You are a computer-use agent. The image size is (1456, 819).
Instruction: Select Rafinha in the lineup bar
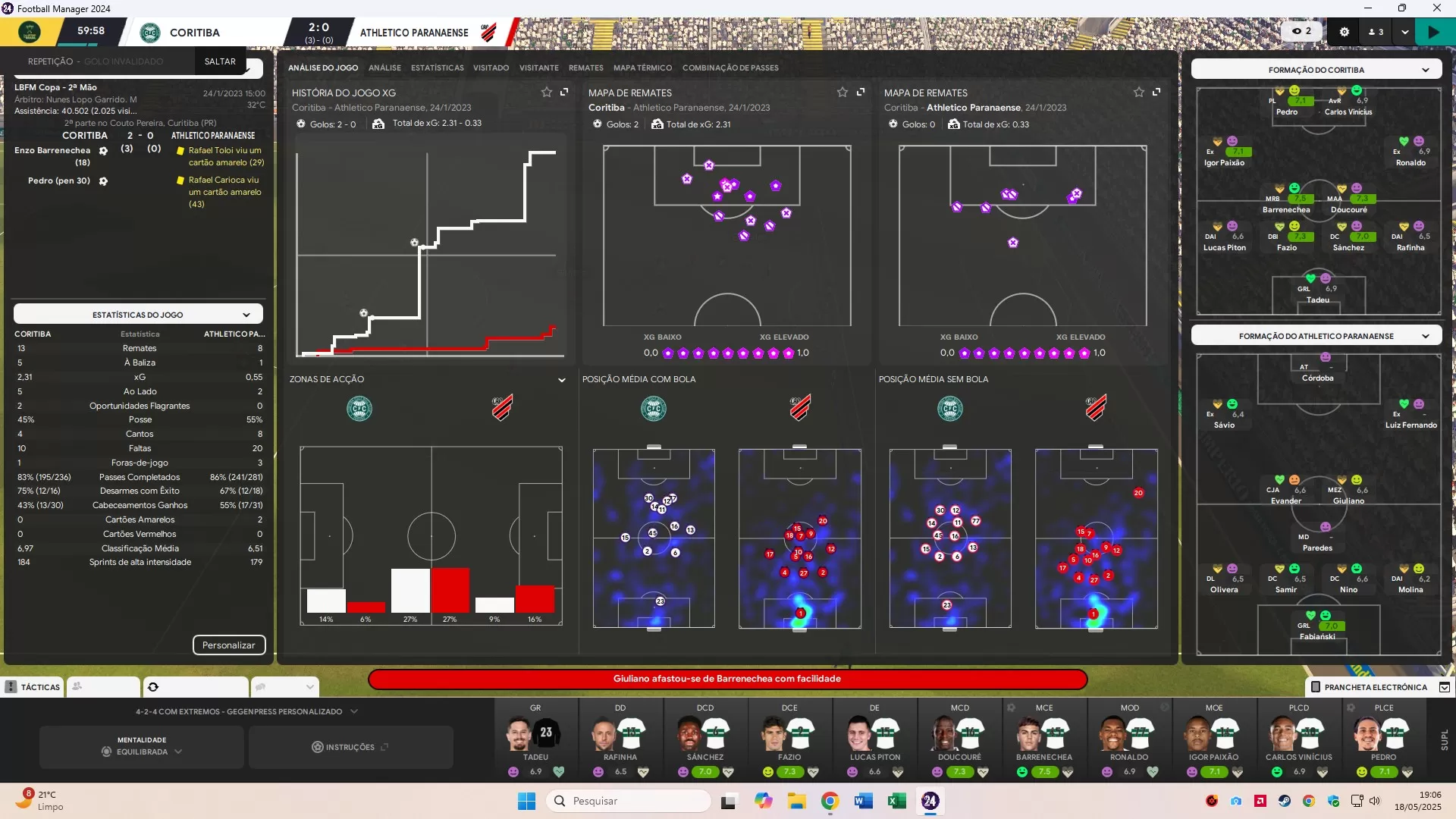tap(620, 739)
